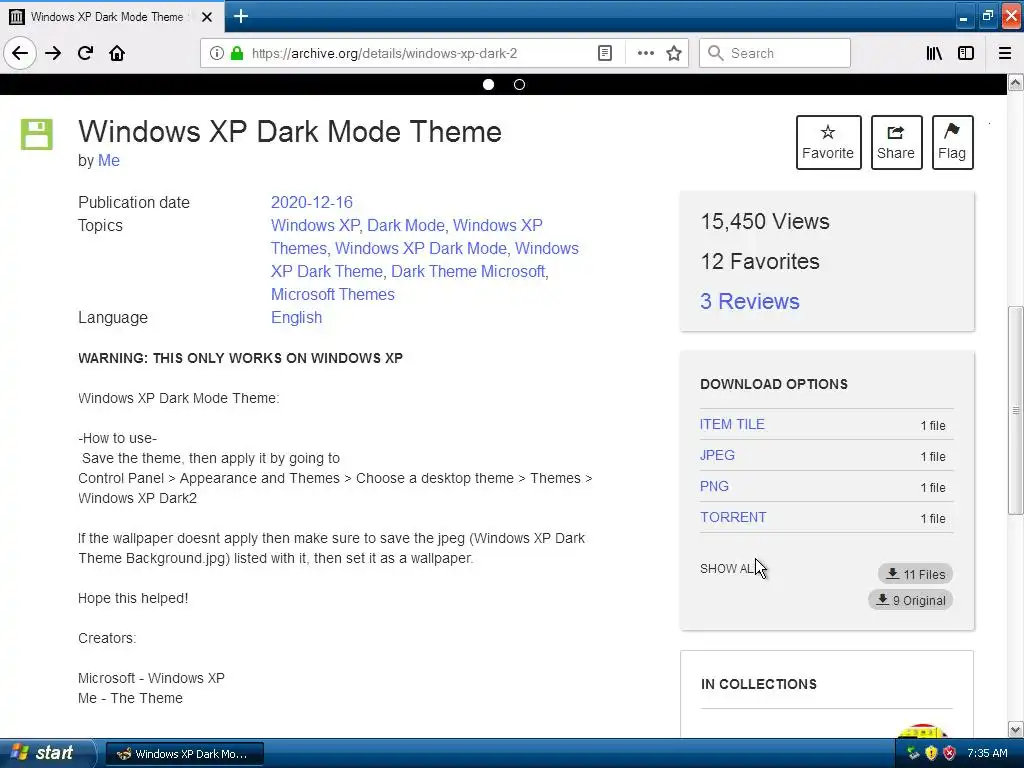This screenshot has width=1024, height=768.
Task: Click the 7:35 AM taskbar clock
Action: (987, 753)
